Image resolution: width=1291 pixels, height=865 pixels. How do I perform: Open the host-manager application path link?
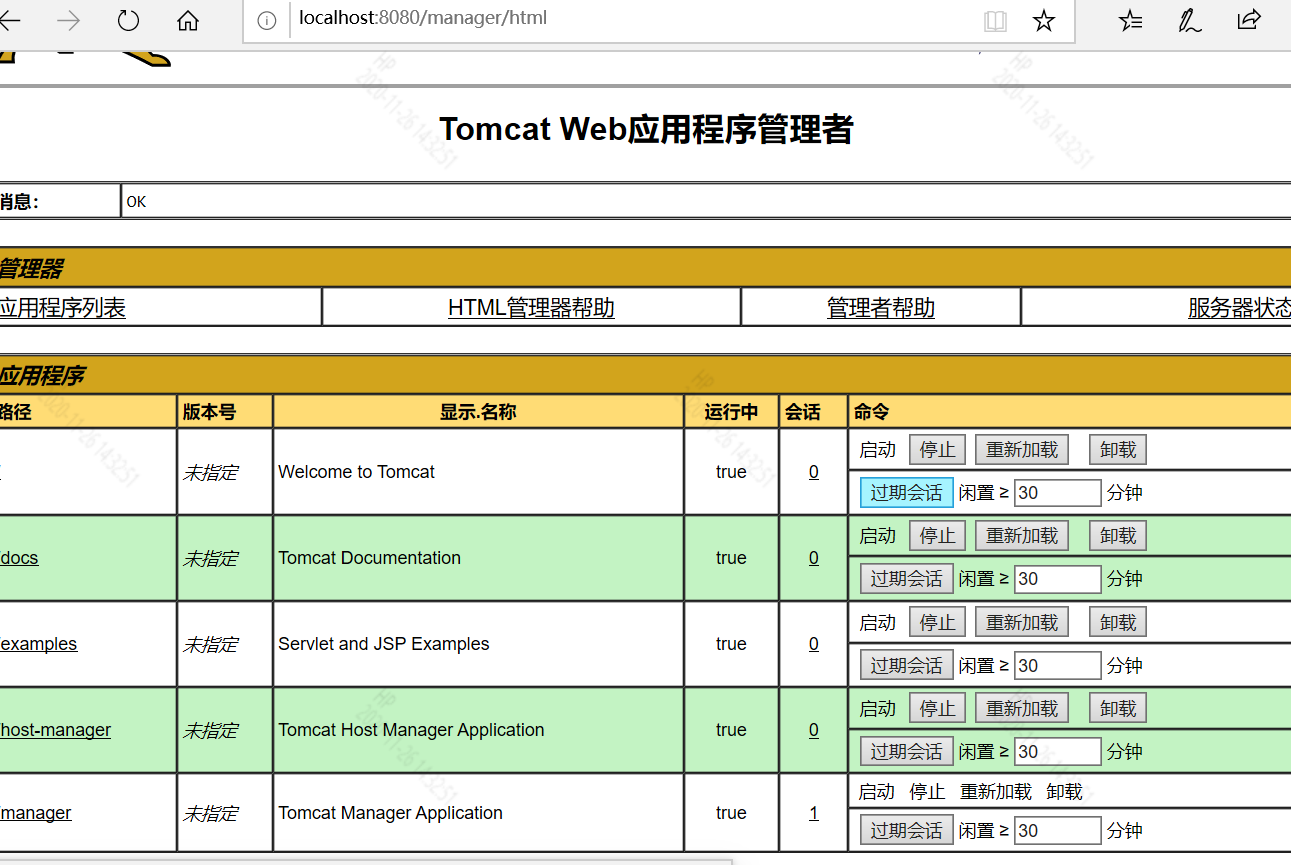pos(55,730)
